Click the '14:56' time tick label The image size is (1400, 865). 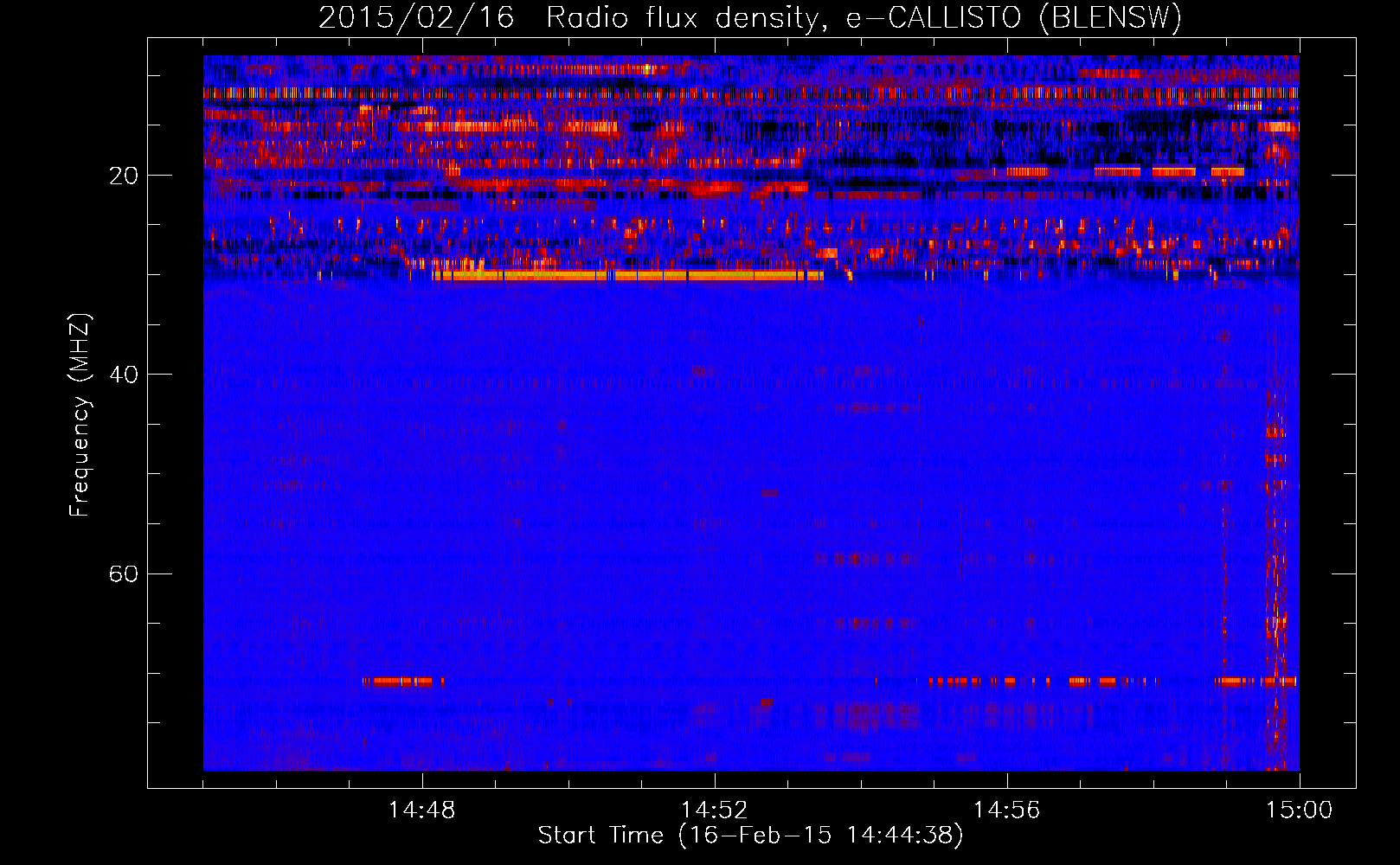(x=1007, y=810)
